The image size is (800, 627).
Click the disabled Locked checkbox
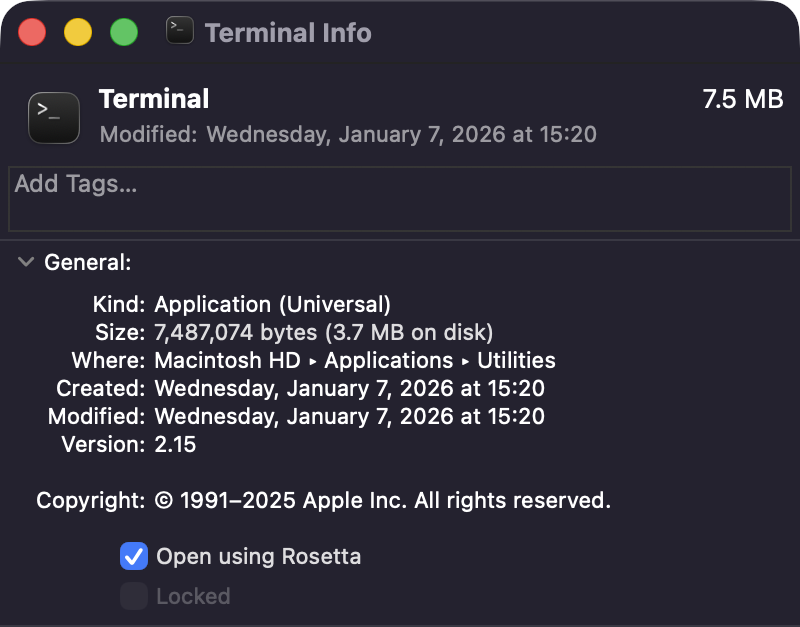[134, 596]
